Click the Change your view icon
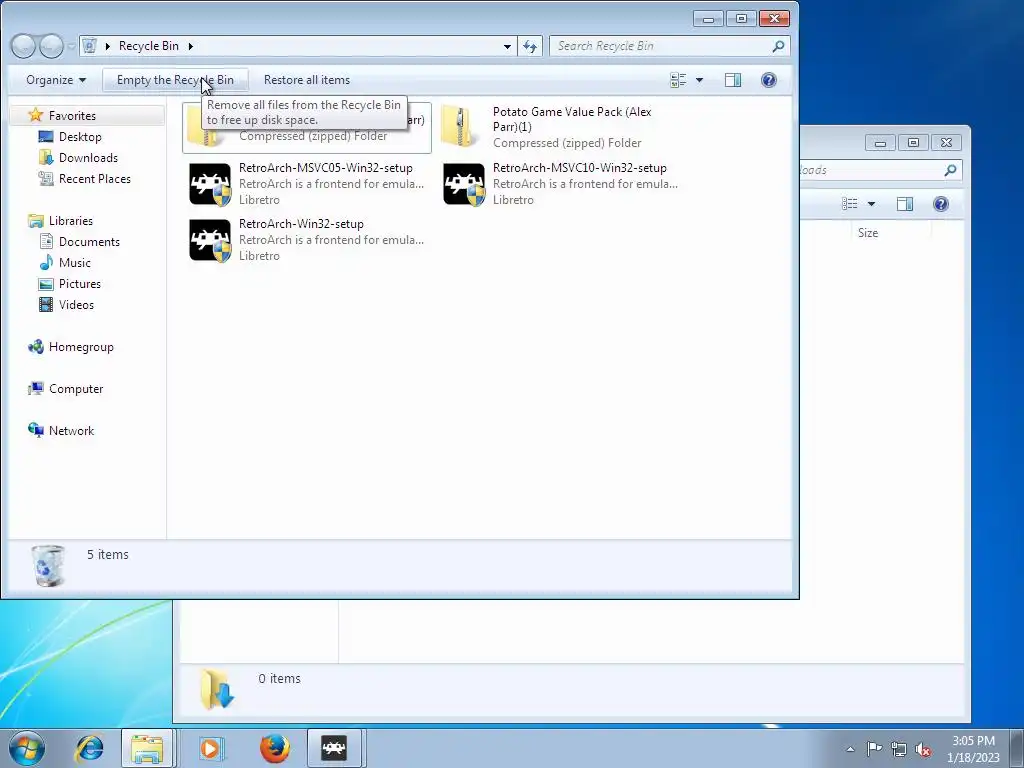This screenshot has width=1024, height=768. click(x=679, y=80)
